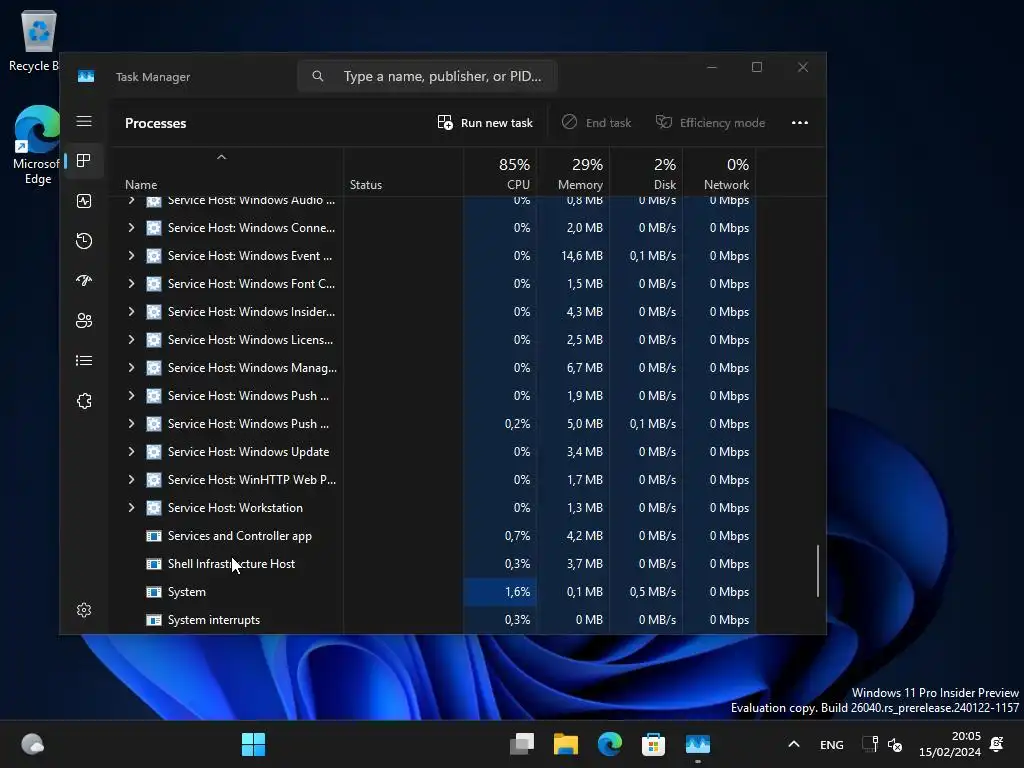Screen dimensions: 1024x768
Task: Sort processes by Memory column
Action: pyautogui.click(x=573, y=172)
